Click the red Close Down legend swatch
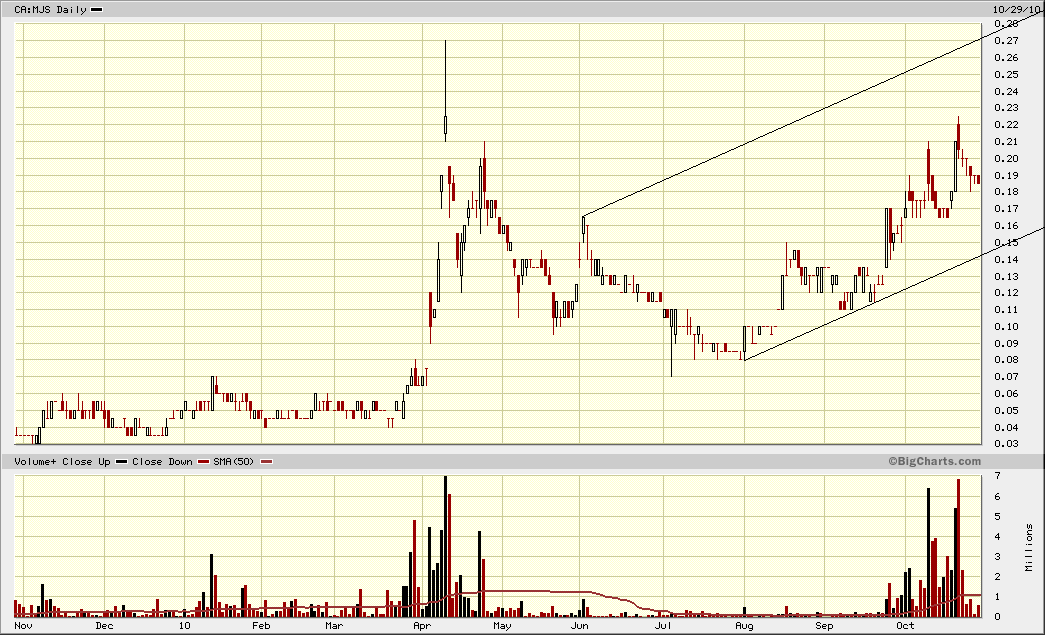 [x=203, y=461]
